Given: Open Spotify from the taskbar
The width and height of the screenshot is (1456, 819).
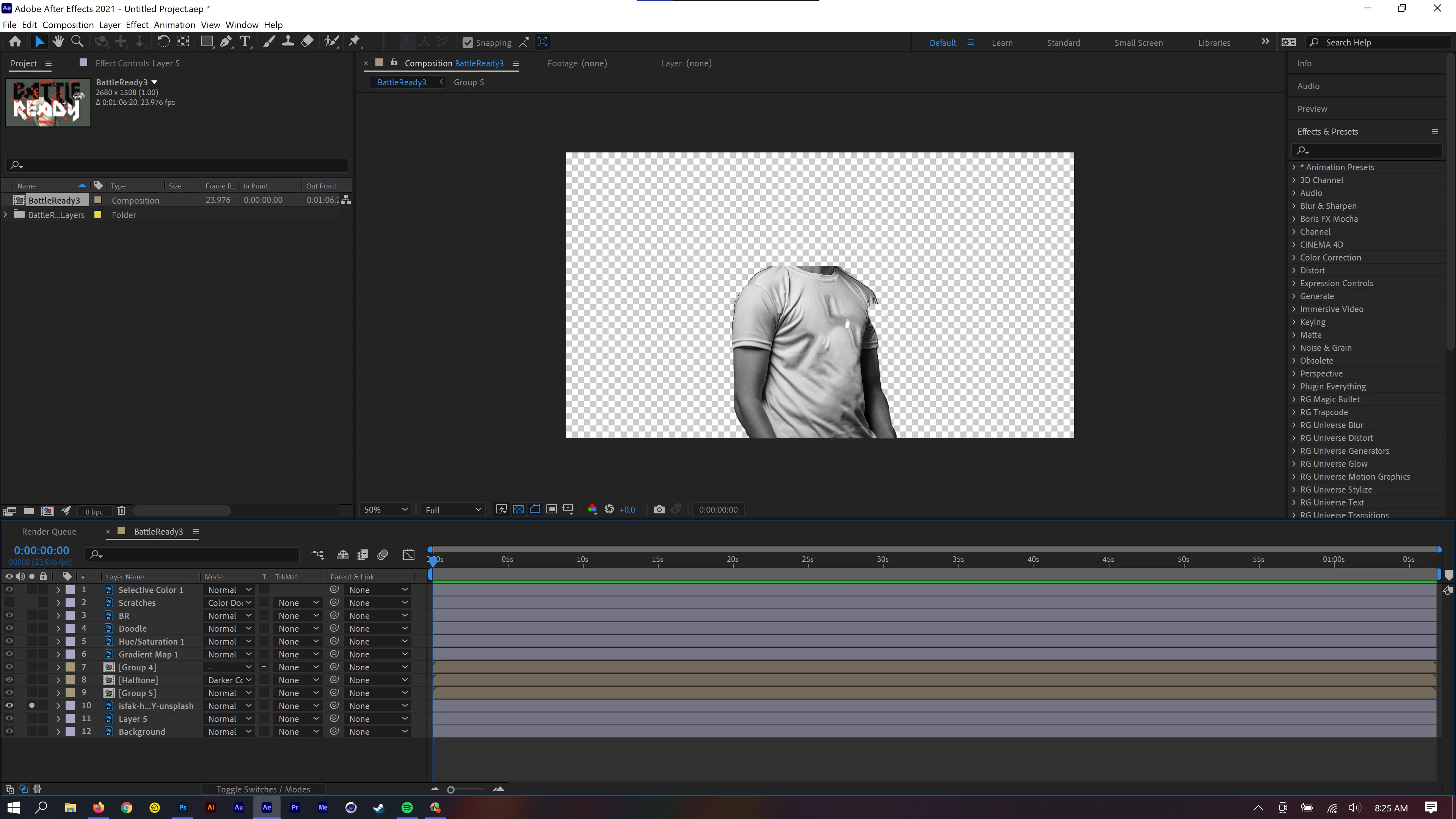Looking at the screenshot, I should point(407,807).
